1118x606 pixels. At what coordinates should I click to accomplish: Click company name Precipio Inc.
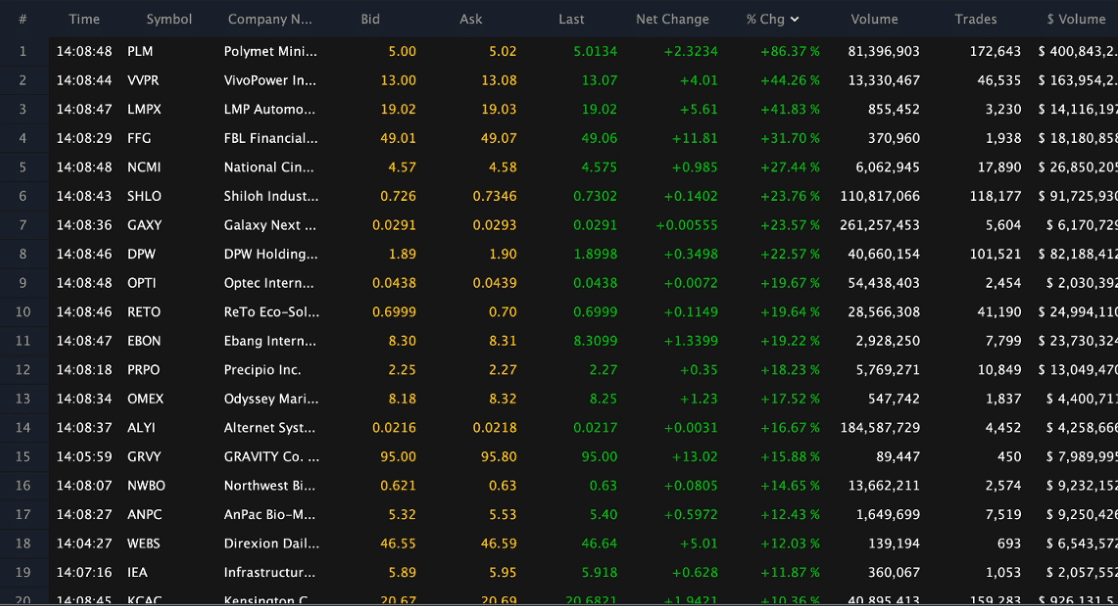[262, 370]
